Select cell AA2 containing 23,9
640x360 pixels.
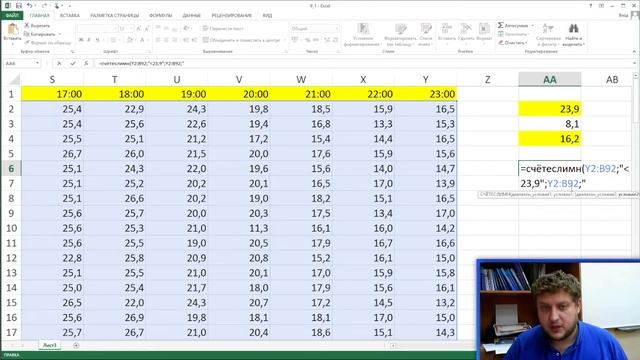pyautogui.click(x=550, y=109)
